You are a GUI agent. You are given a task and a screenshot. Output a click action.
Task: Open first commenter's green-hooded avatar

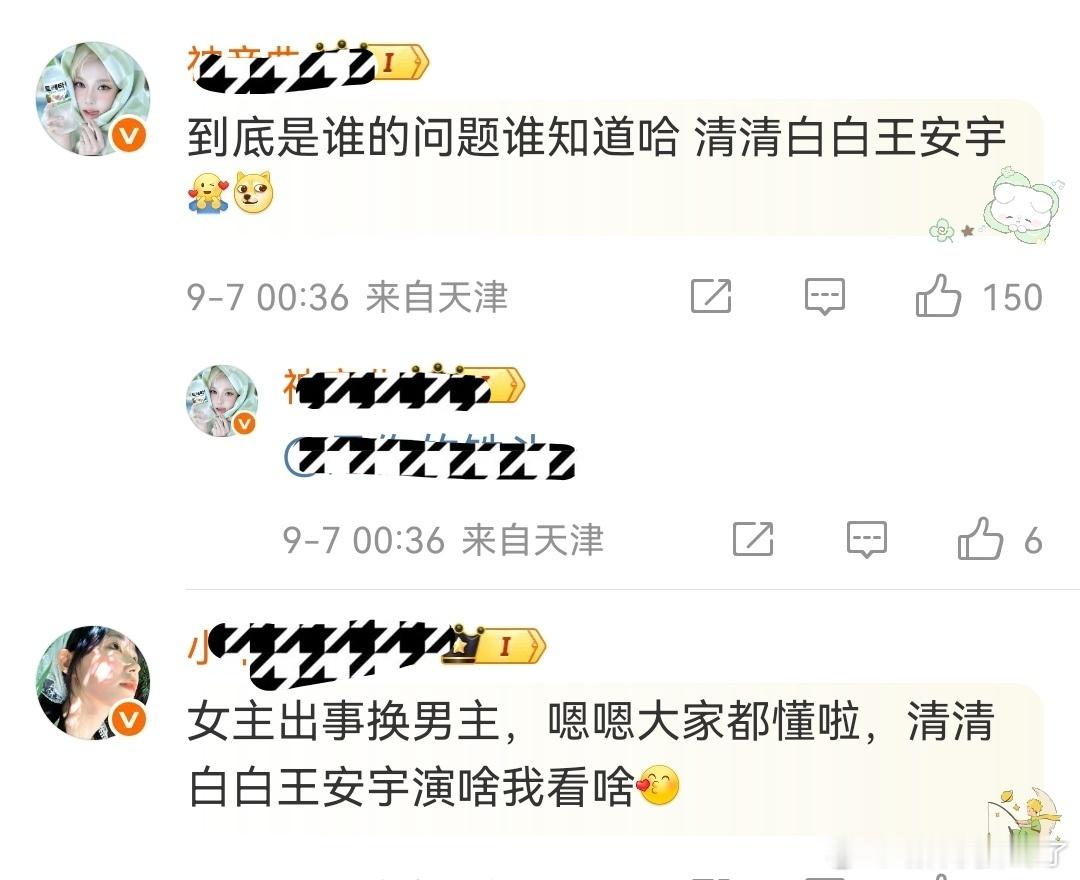(x=93, y=98)
